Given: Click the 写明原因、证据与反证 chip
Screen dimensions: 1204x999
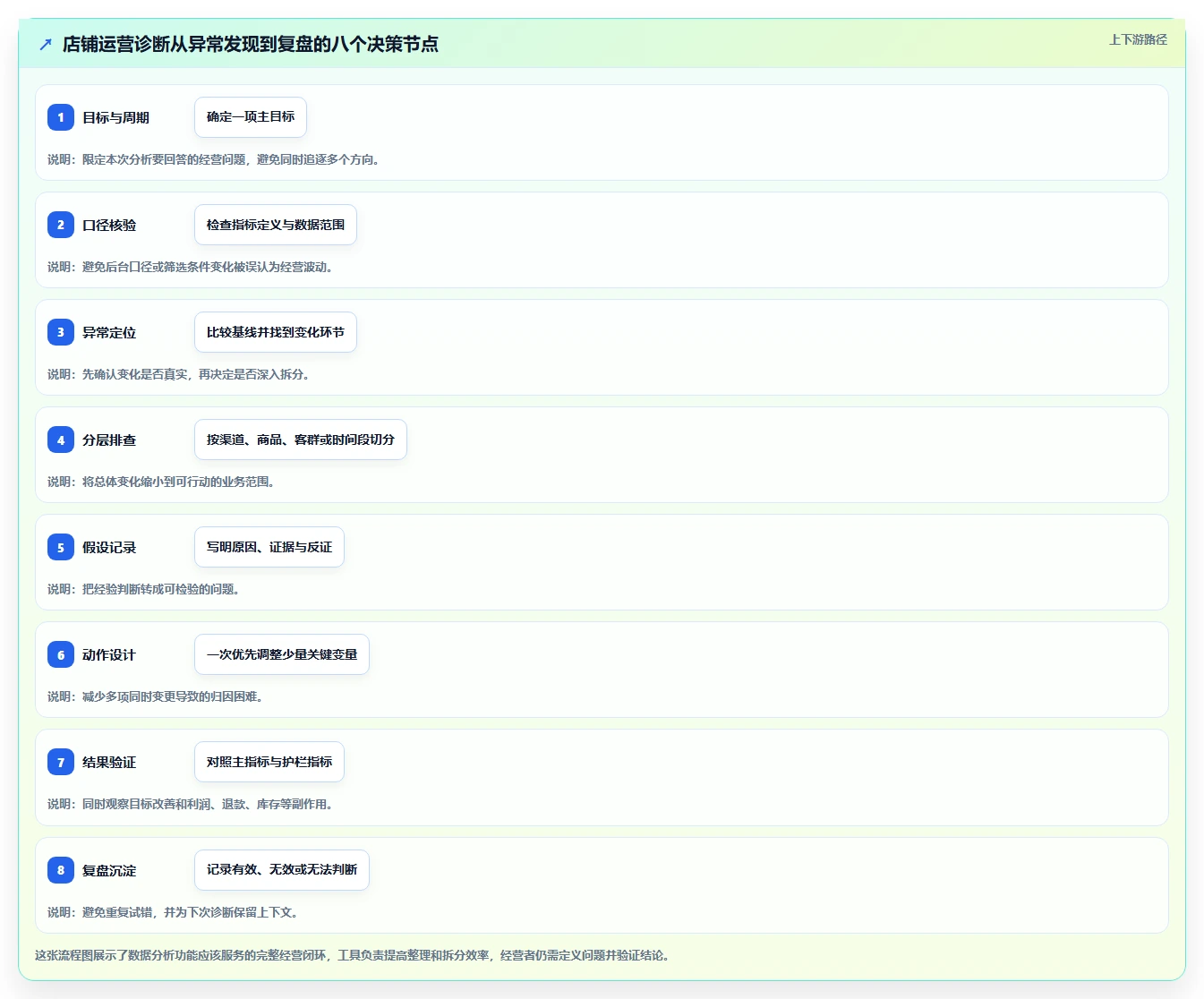Looking at the screenshot, I should pos(269,547).
